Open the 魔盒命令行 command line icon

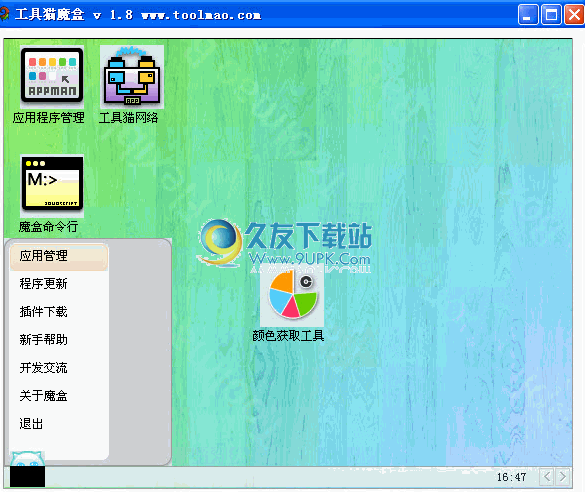[52, 185]
